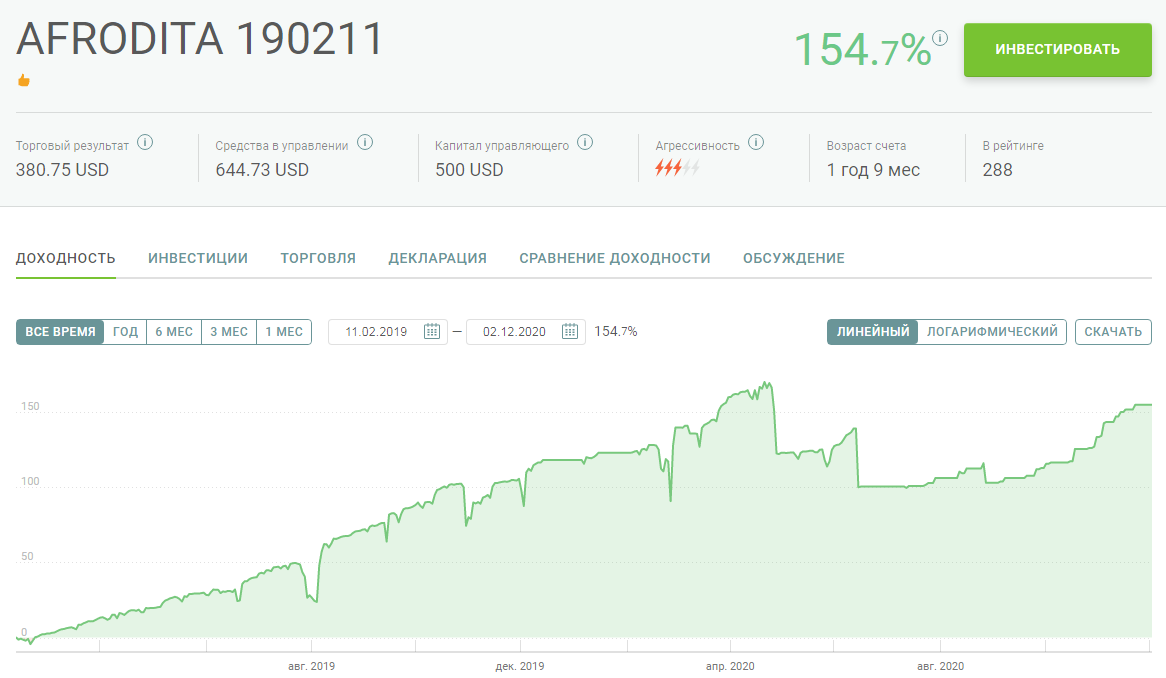The height and width of the screenshot is (678, 1166).
Task: Click the large 154.7% return value
Action: [x=863, y=50]
